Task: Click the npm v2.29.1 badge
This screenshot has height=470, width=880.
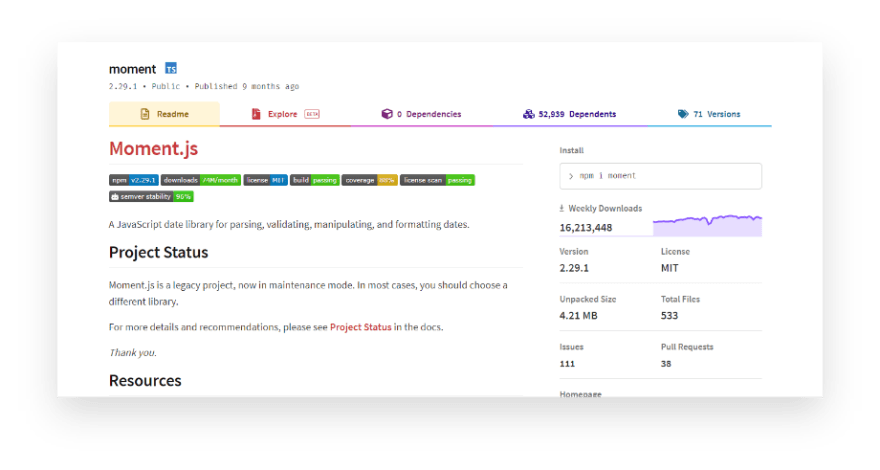Action: click(x=134, y=180)
